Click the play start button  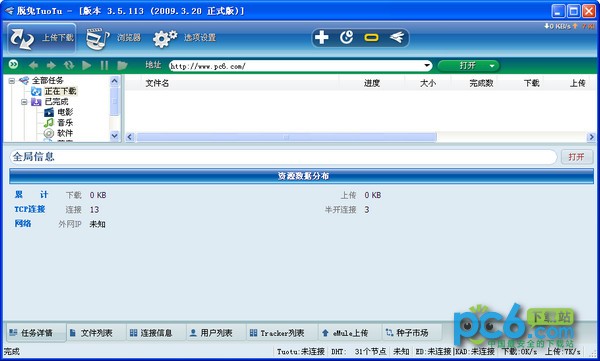point(86,65)
